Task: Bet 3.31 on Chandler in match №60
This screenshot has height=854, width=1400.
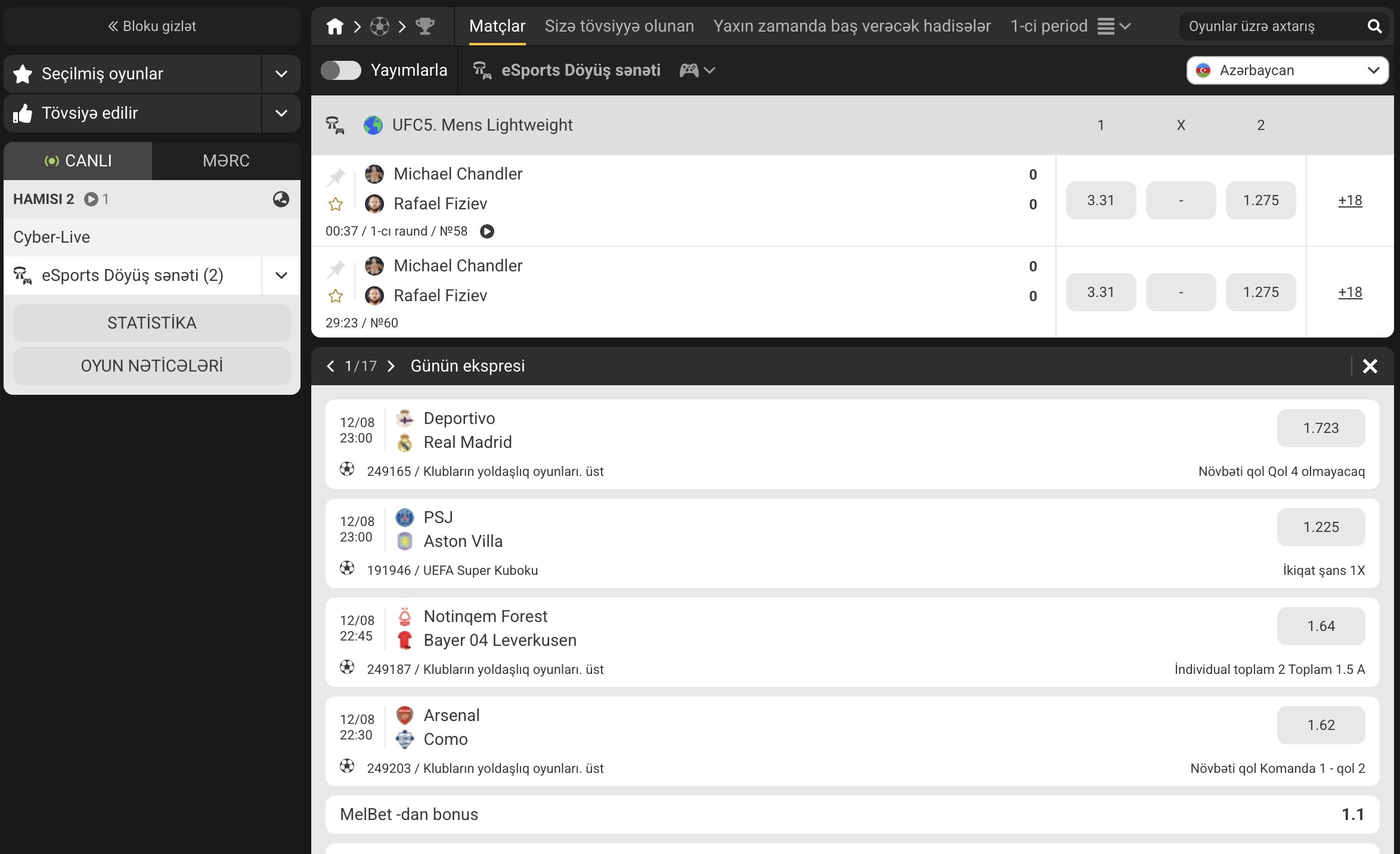Action: pos(1101,292)
